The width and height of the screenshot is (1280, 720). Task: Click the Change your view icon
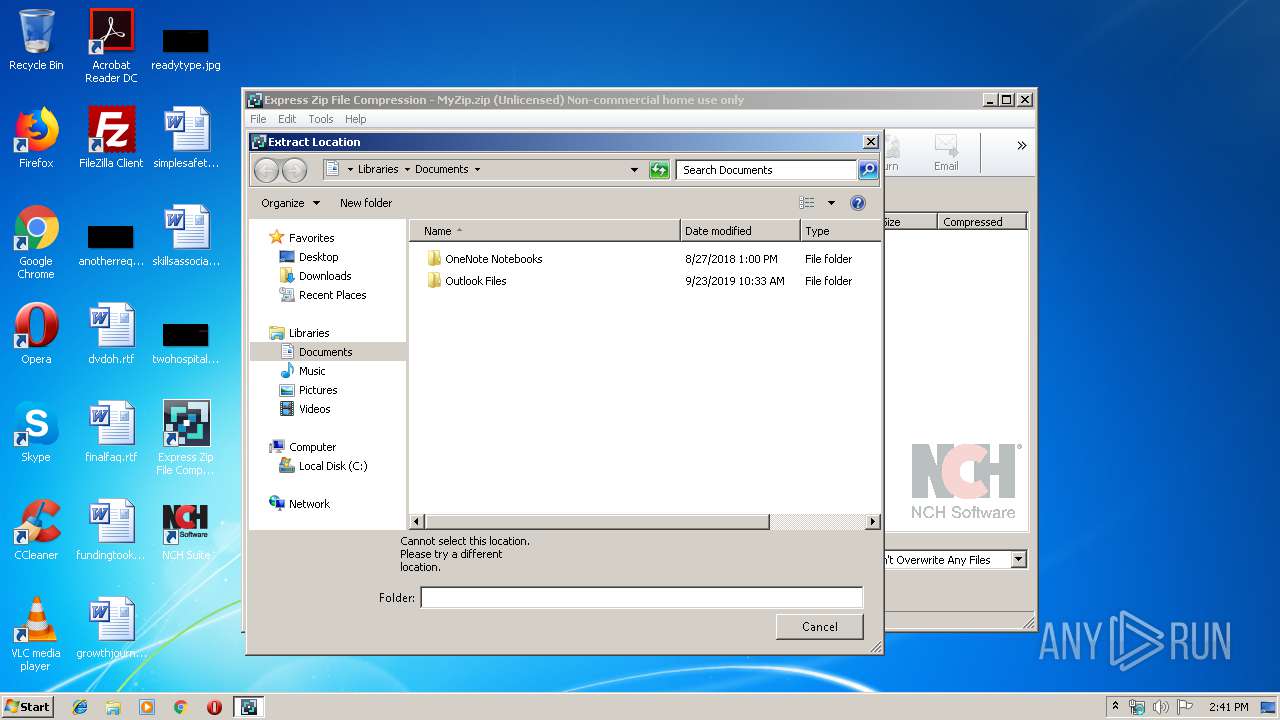pos(807,203)
